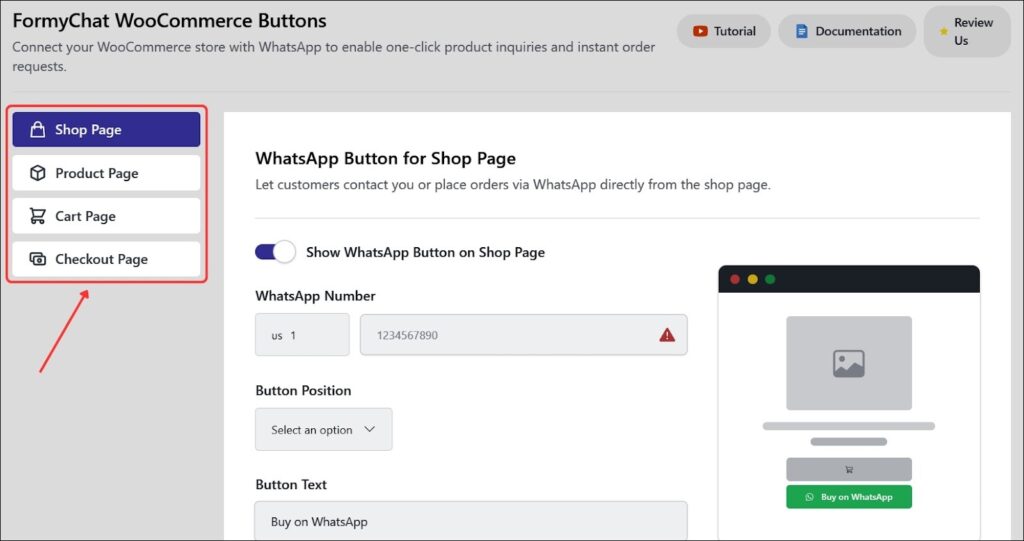Click the box icon next to Product Page
Viewport: 1024px width, 541px height.
38,173
